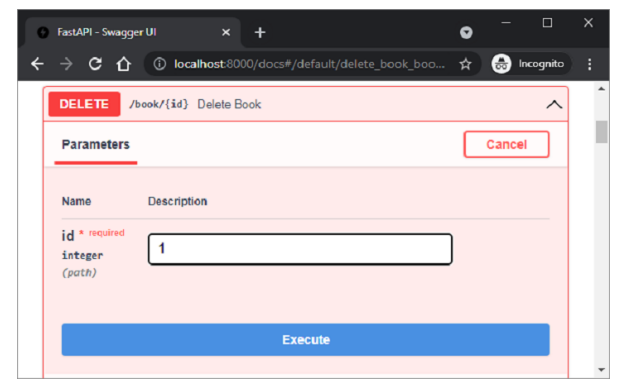Cancel the try-it-out mode
The width and height of the screenshot is (624, 392).
[x=506, y=144]
